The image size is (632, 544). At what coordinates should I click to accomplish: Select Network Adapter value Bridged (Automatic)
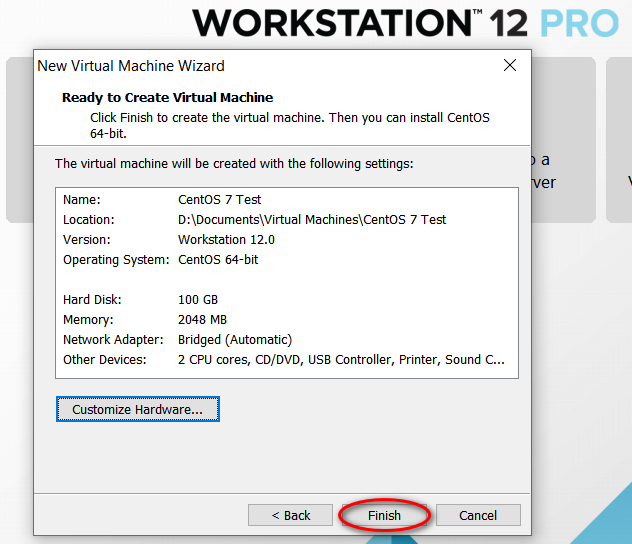(x=235, y=340)
